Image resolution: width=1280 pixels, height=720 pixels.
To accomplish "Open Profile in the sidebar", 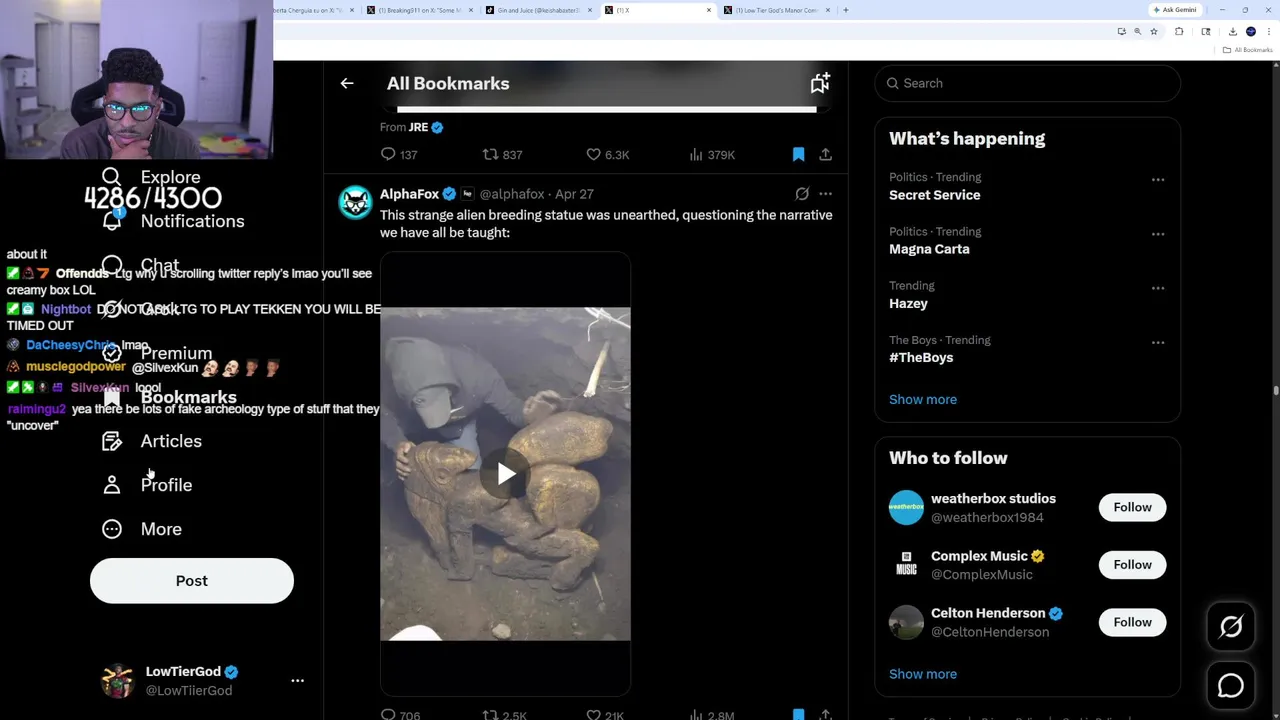I will (147, 485).
